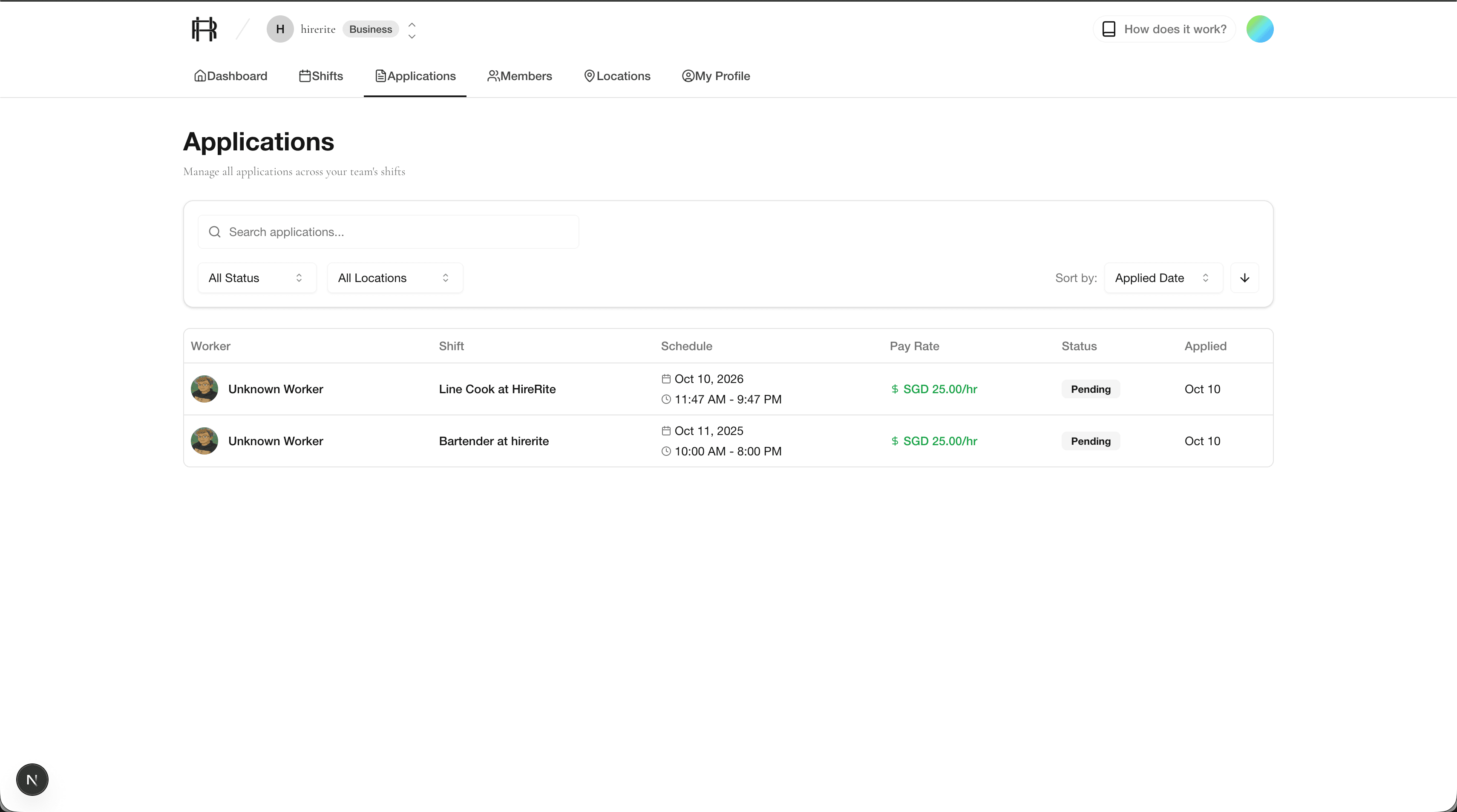Click the H organization avatar

point(280,29)
